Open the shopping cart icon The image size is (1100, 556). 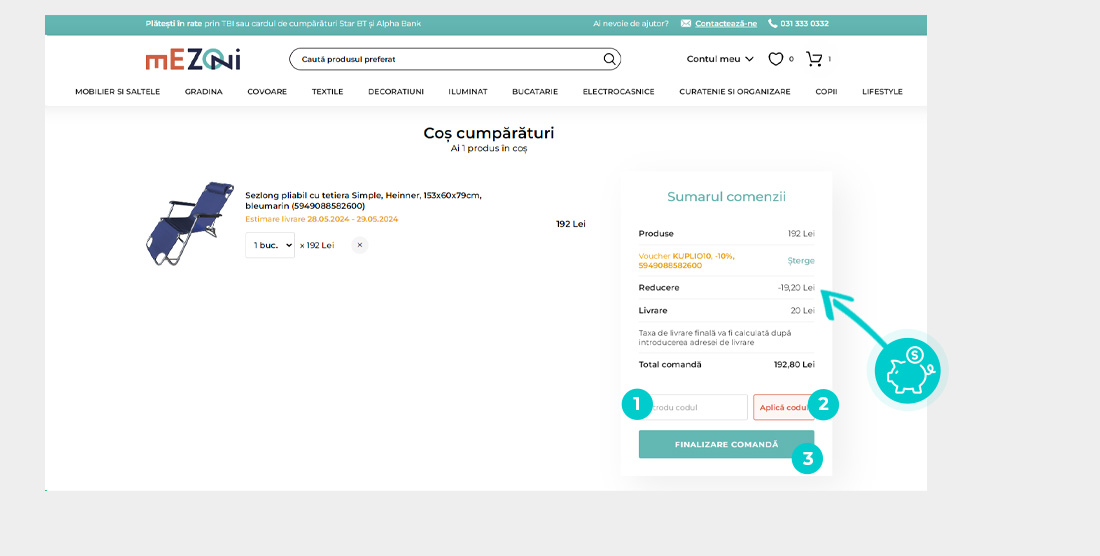(x=814, y=59)
